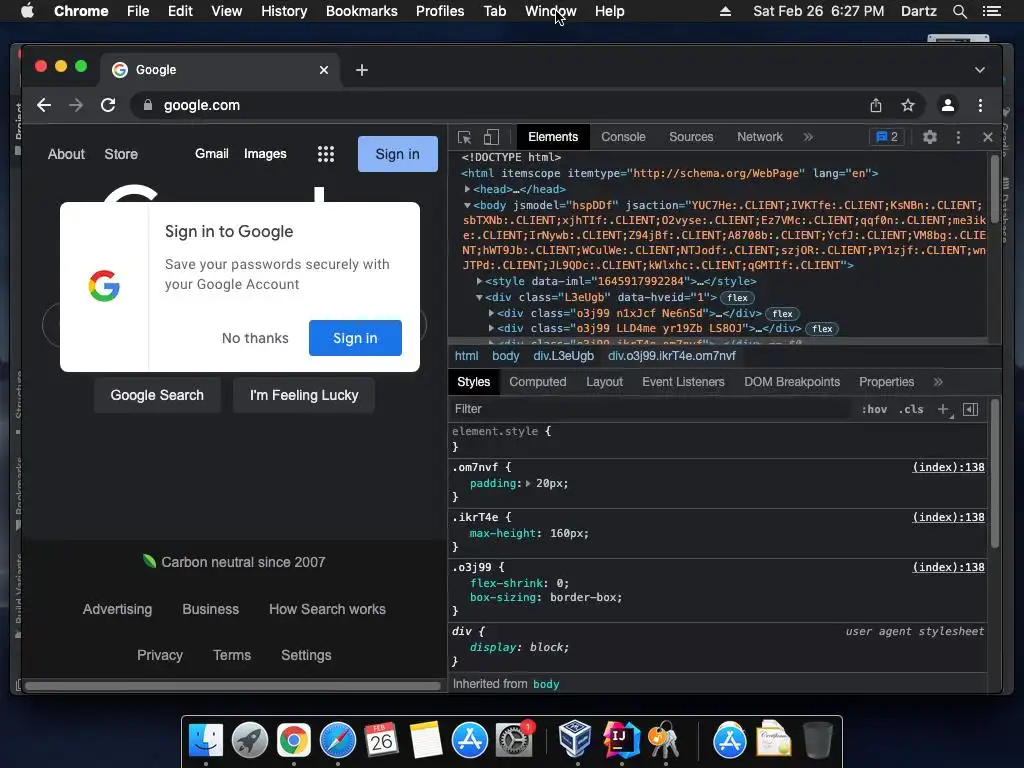This screenshot has height=768, width=1024.
Task: Toggle the computed styles sidebar icon
Action: 970,409
